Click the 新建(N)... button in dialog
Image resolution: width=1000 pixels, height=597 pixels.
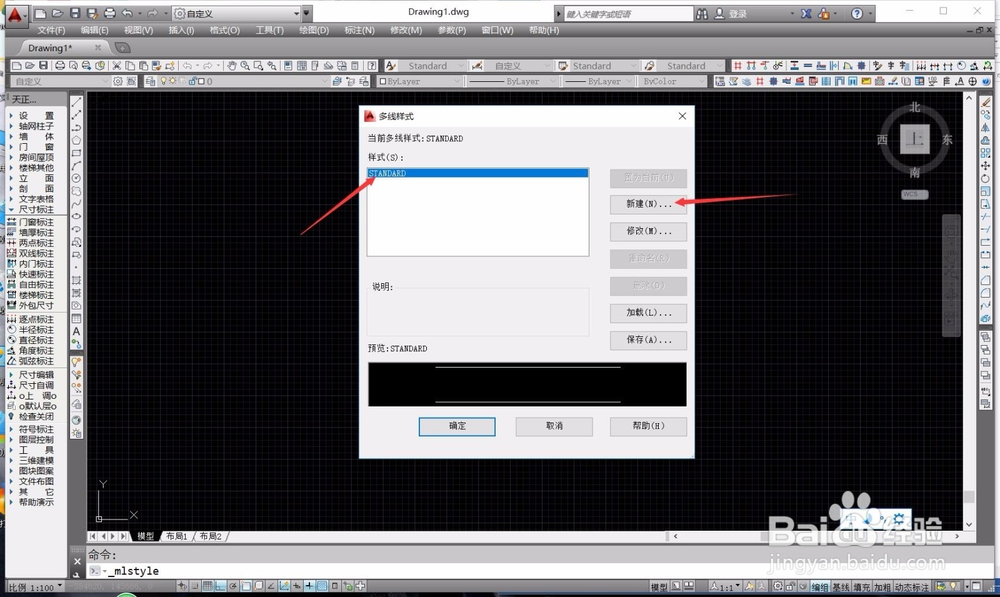(648, 204)
